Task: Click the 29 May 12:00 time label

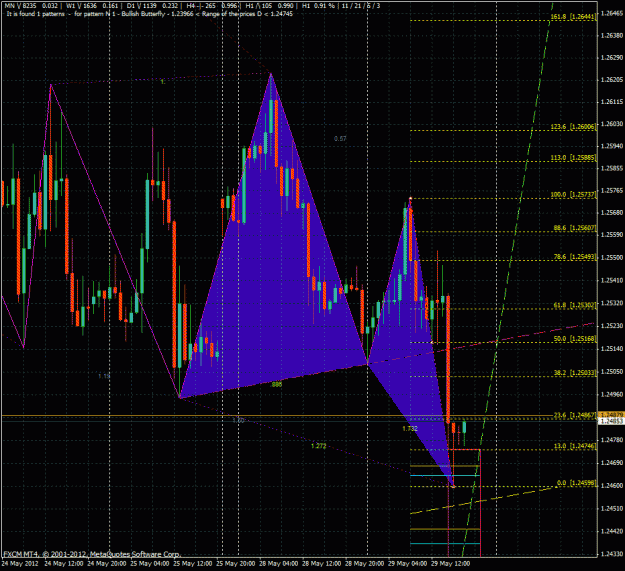Action: click(x=451, y=563)
